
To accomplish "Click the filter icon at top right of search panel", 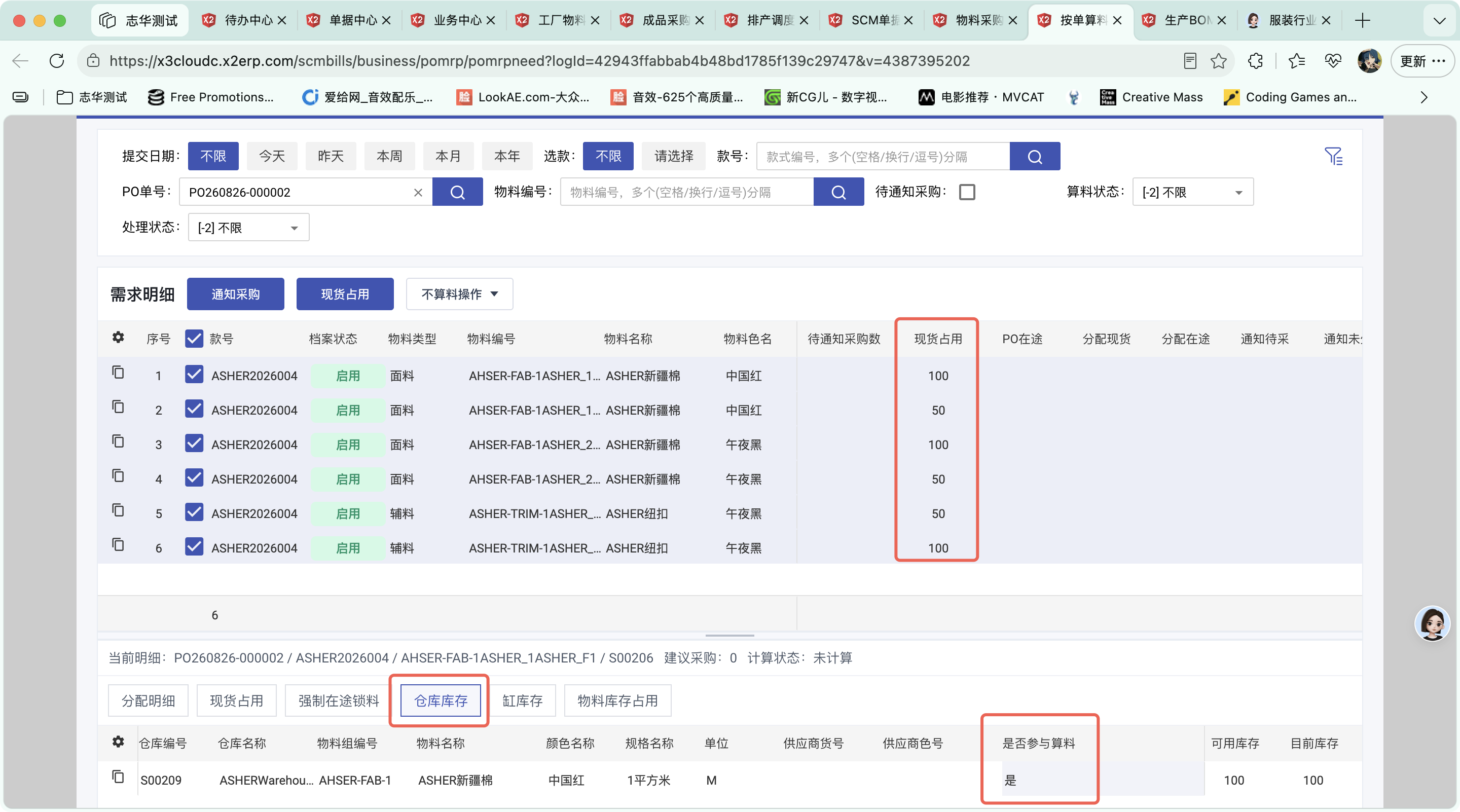I will [1333, 156].
